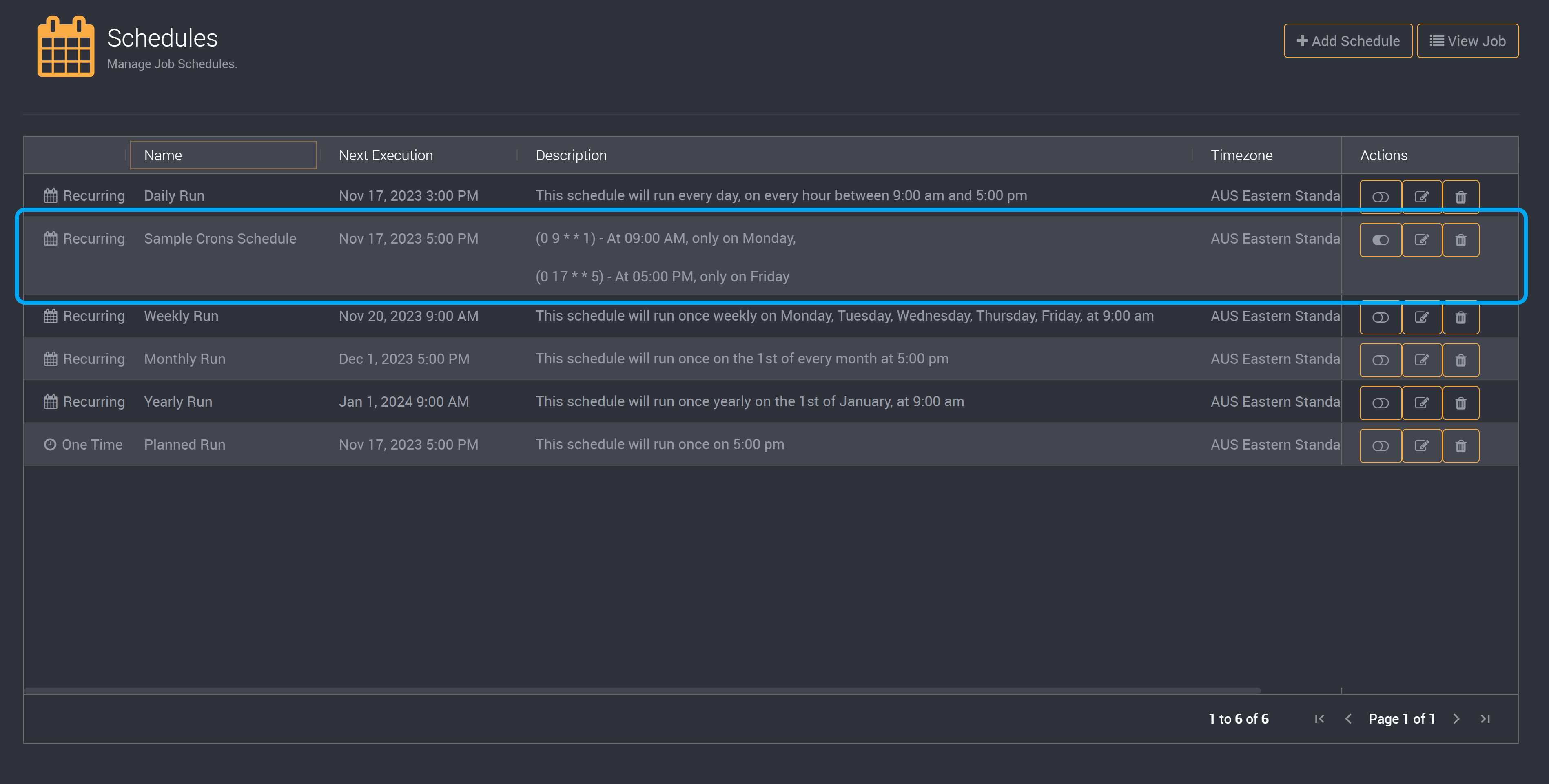Image resolution: width=1549 pixels, height=784 pixels.
Task: Delete the Yearly Run schedule
Action: [x=1460, y=403]
